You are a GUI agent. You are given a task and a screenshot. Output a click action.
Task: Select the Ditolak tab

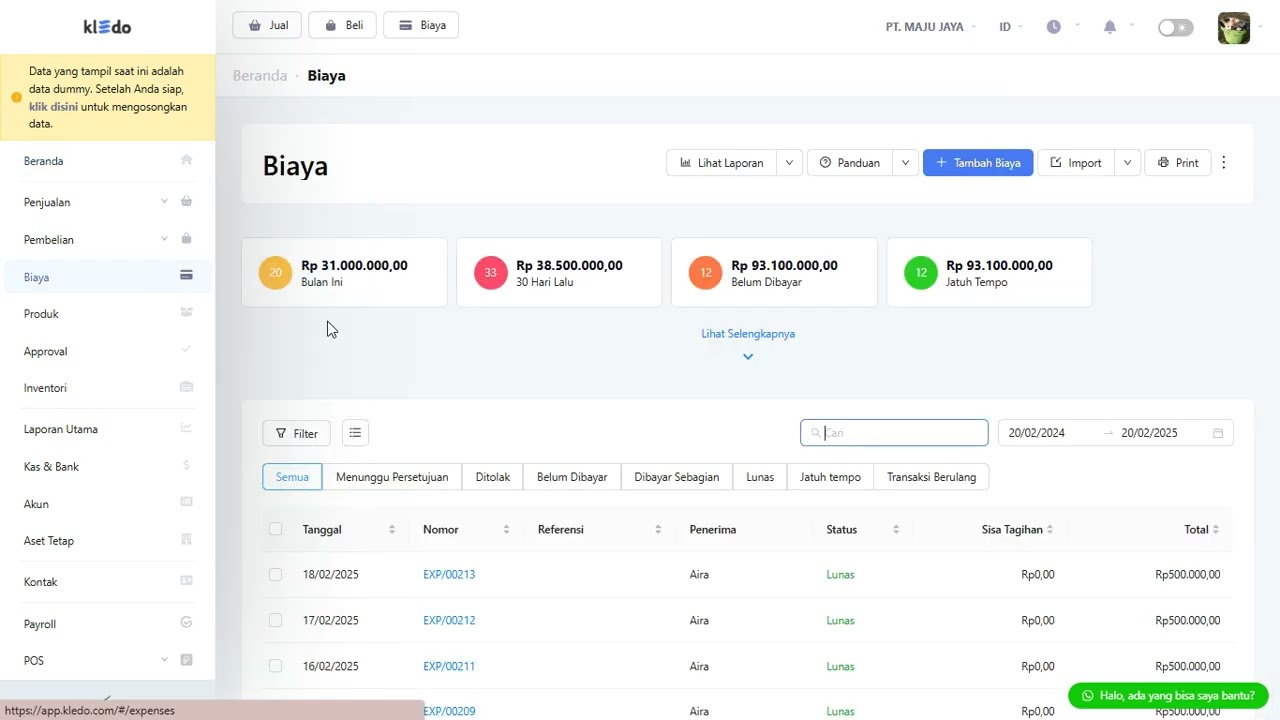[493, 477]
